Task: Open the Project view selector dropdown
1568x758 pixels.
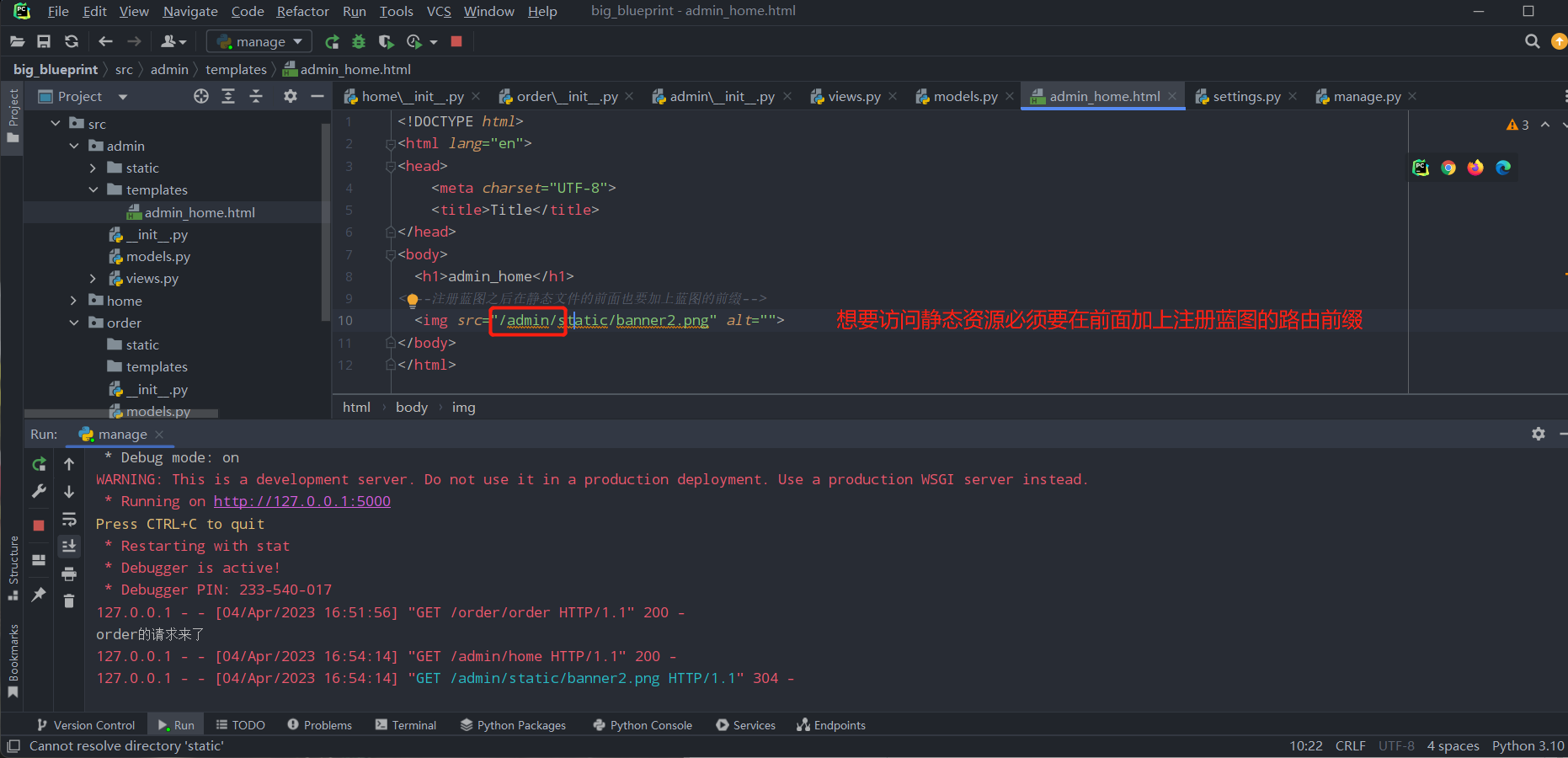Action: pyautogui.click(x=123, y=97)
